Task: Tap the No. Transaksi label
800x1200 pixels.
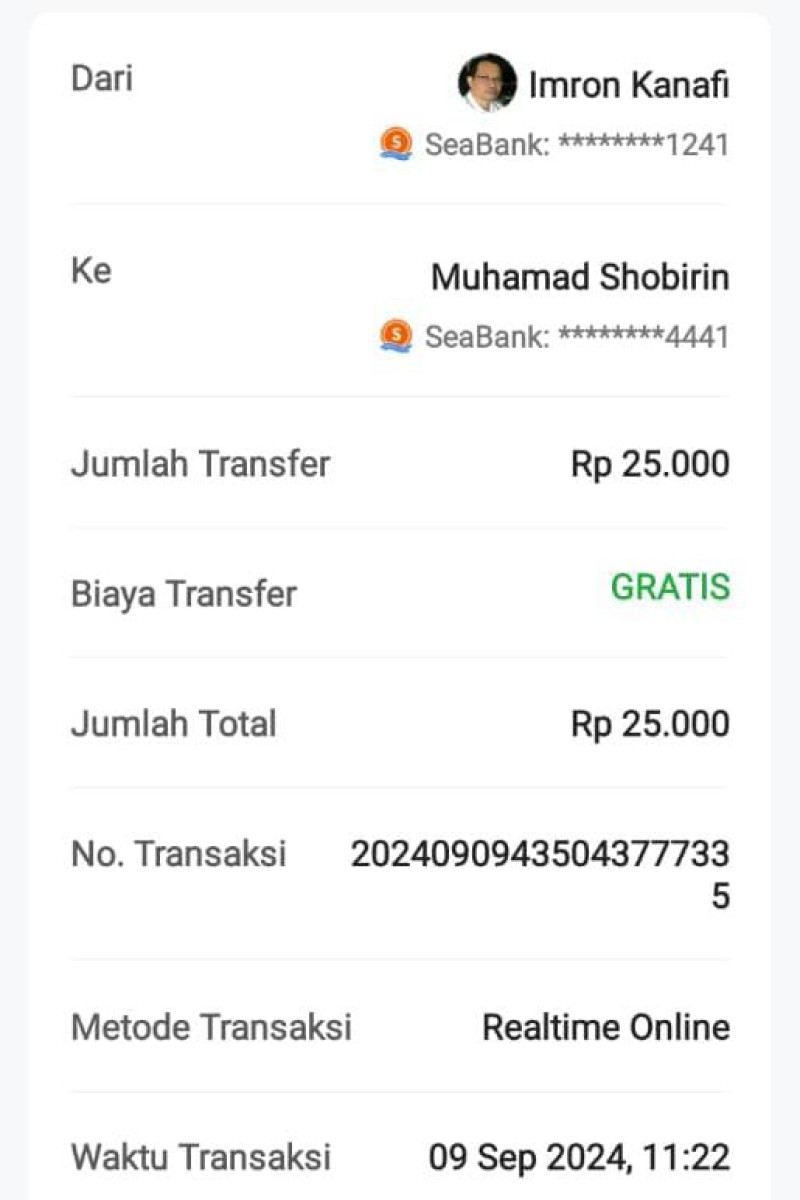Action: tap(178, 854)
